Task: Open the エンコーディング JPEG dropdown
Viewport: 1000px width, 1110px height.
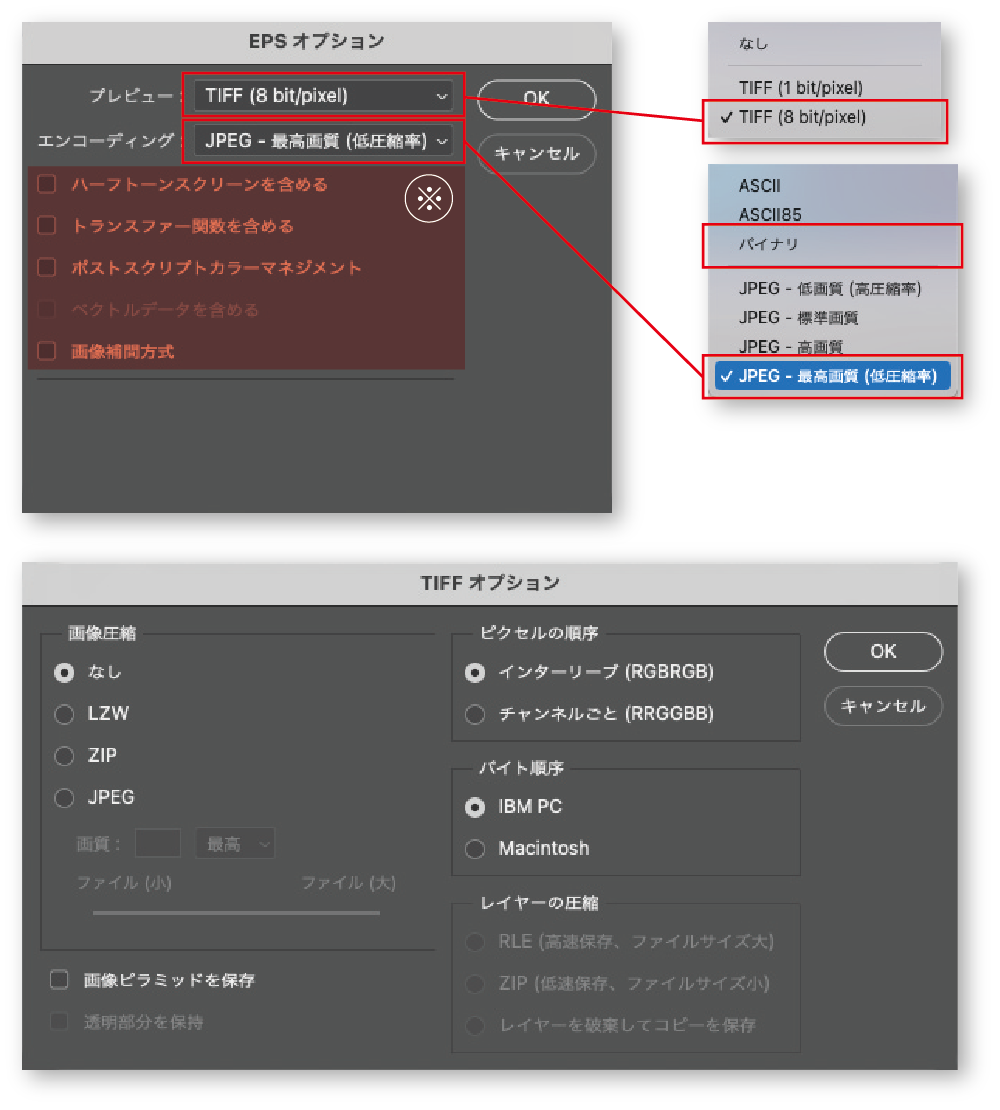Action: 324,142
